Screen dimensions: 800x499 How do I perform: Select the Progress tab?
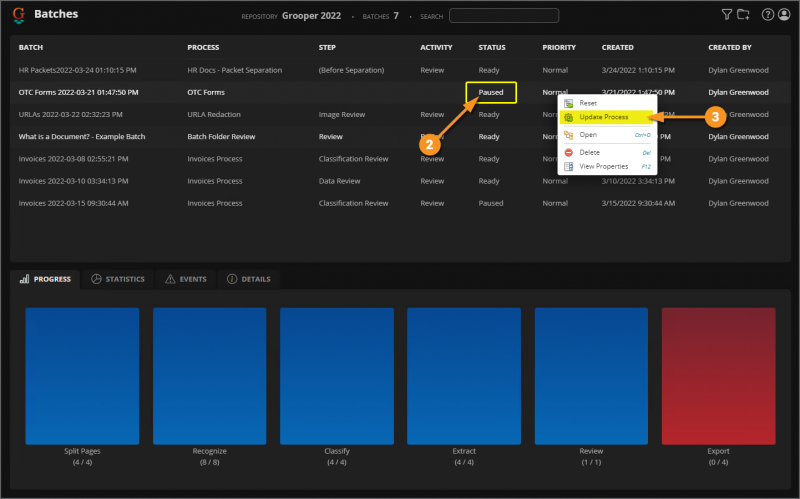[45, 279]
